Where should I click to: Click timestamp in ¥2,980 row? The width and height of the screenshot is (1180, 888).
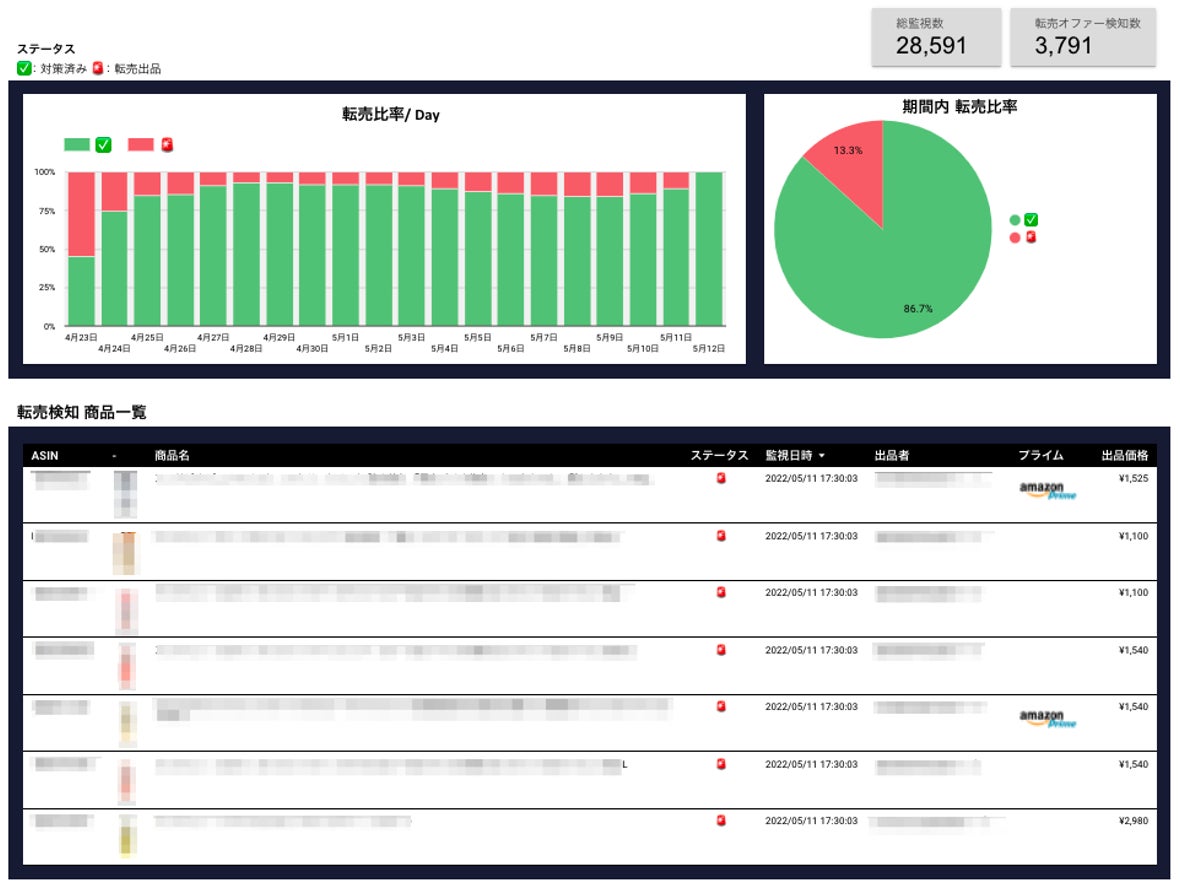click(811, 820)
